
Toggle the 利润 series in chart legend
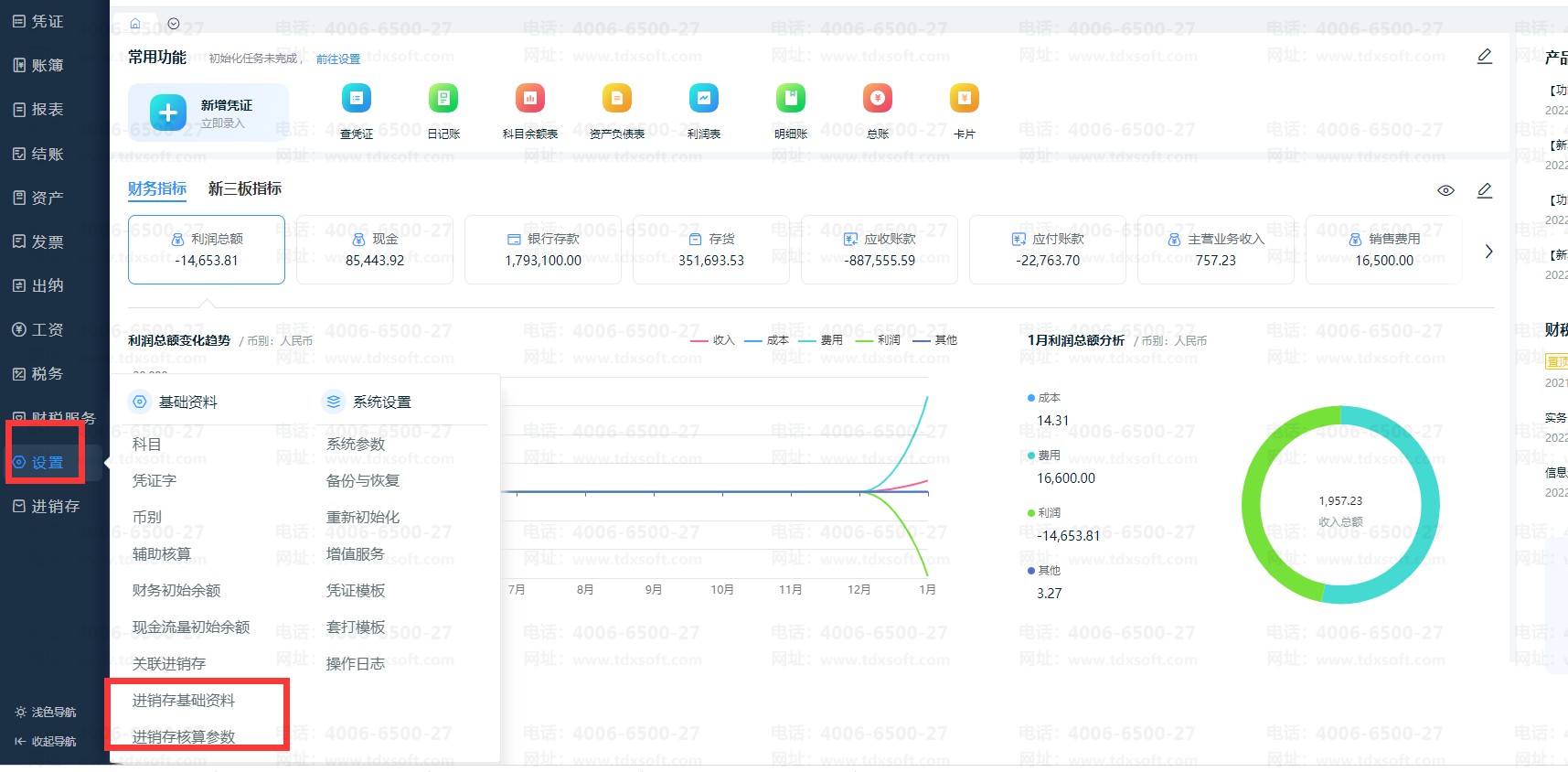(x=878, y=340)
